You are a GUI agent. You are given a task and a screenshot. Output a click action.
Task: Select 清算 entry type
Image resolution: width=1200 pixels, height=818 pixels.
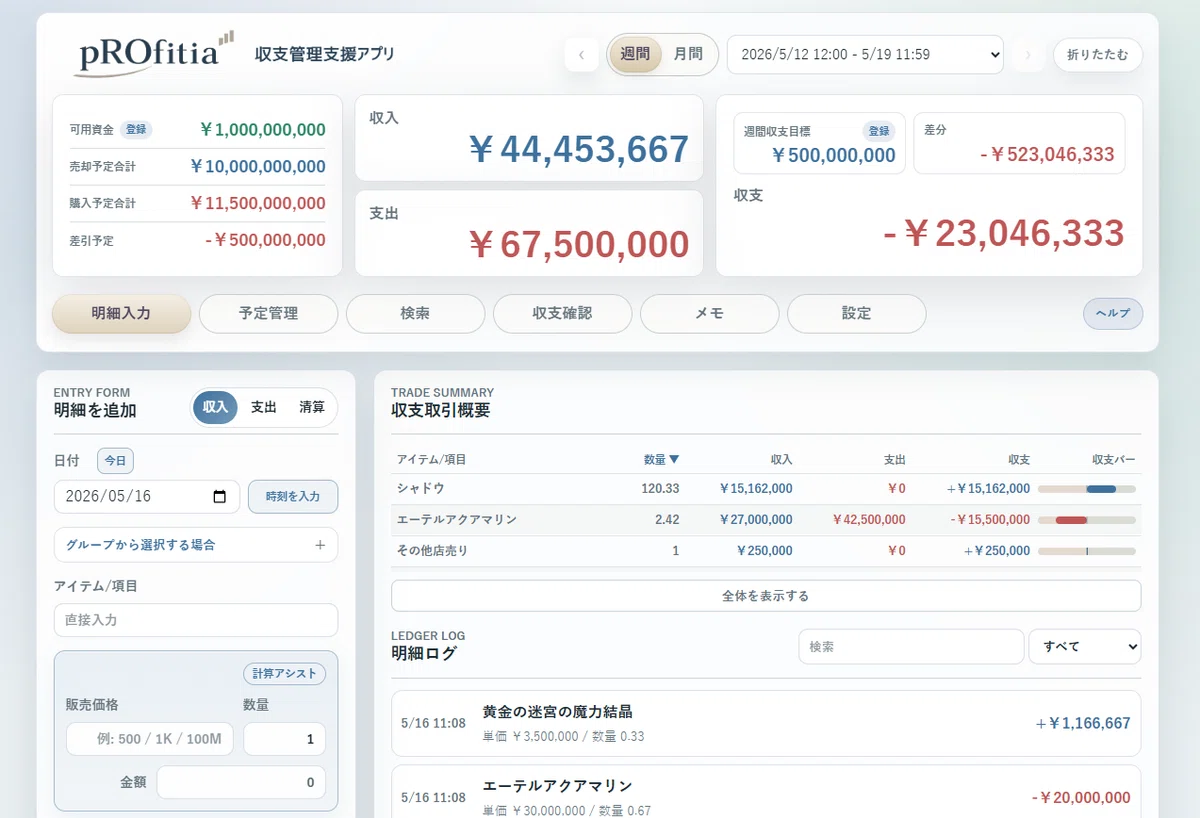click(311, 407)
